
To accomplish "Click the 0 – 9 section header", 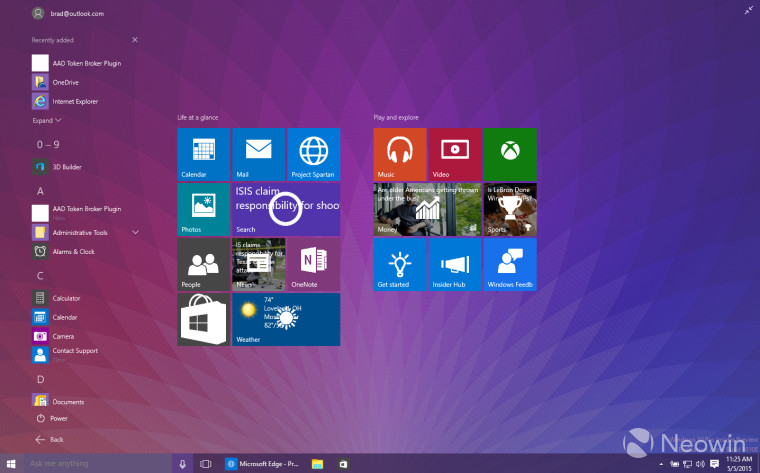I will click(x=48, y=144).
